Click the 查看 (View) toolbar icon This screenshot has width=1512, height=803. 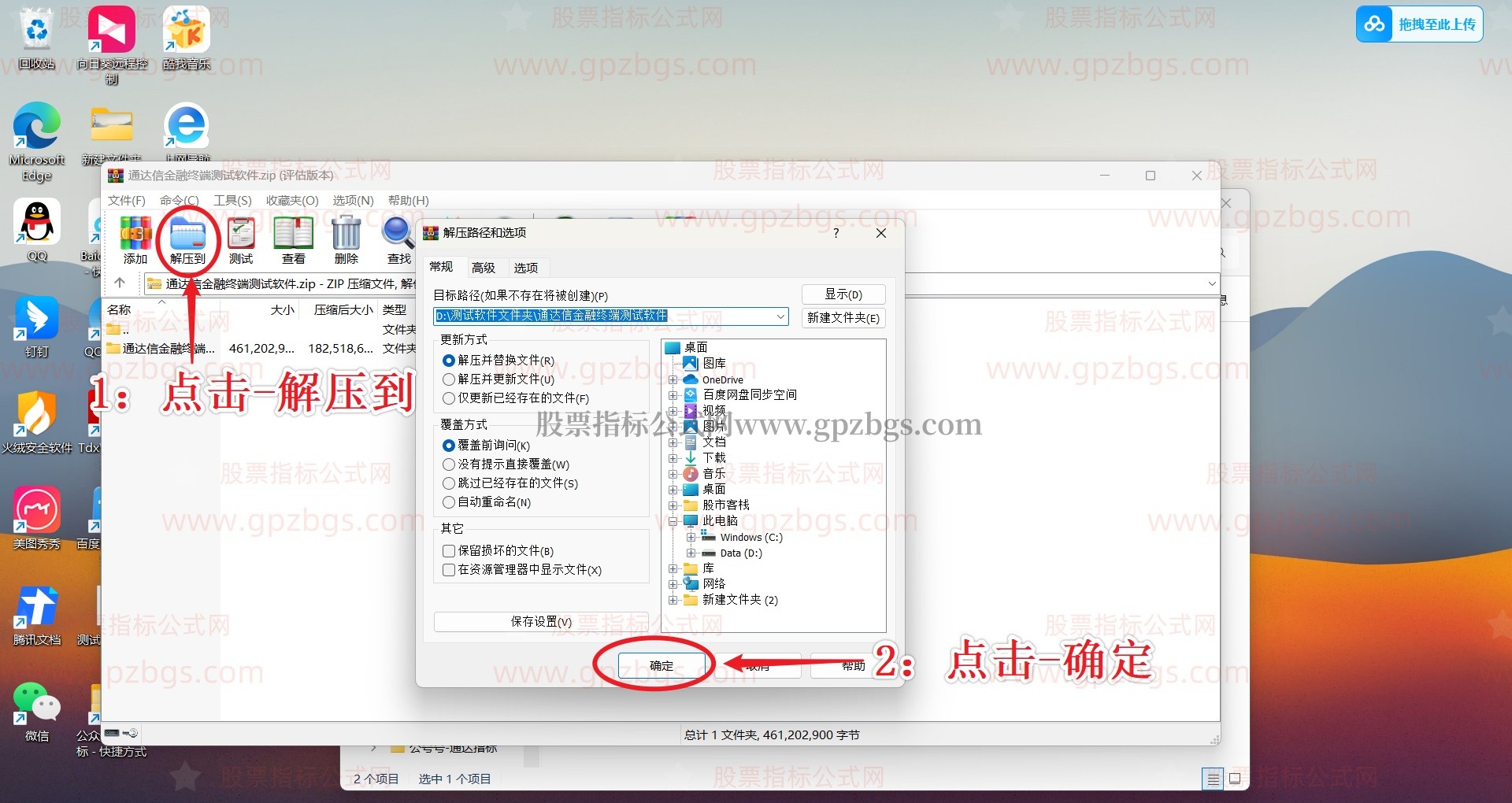pyautogui.click(x=294, y=241)
